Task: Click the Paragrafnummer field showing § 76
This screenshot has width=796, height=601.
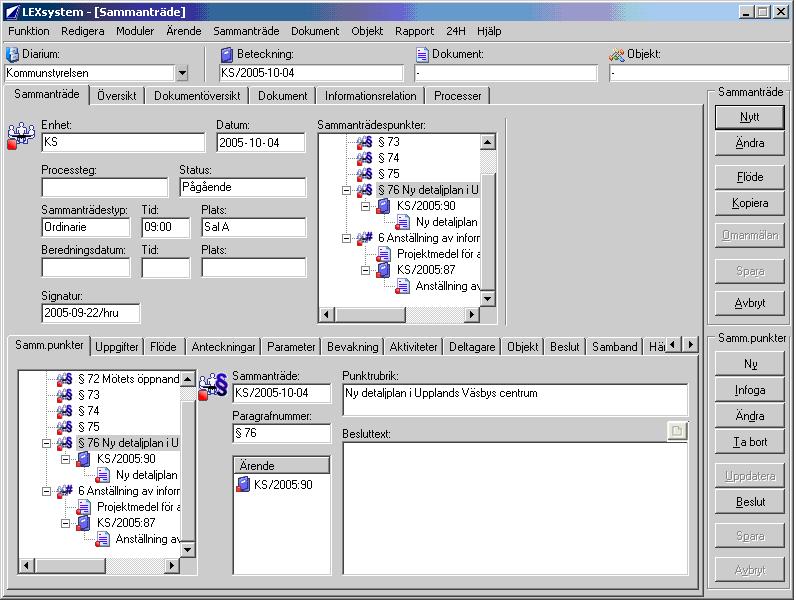Action: tap(281, 433)
